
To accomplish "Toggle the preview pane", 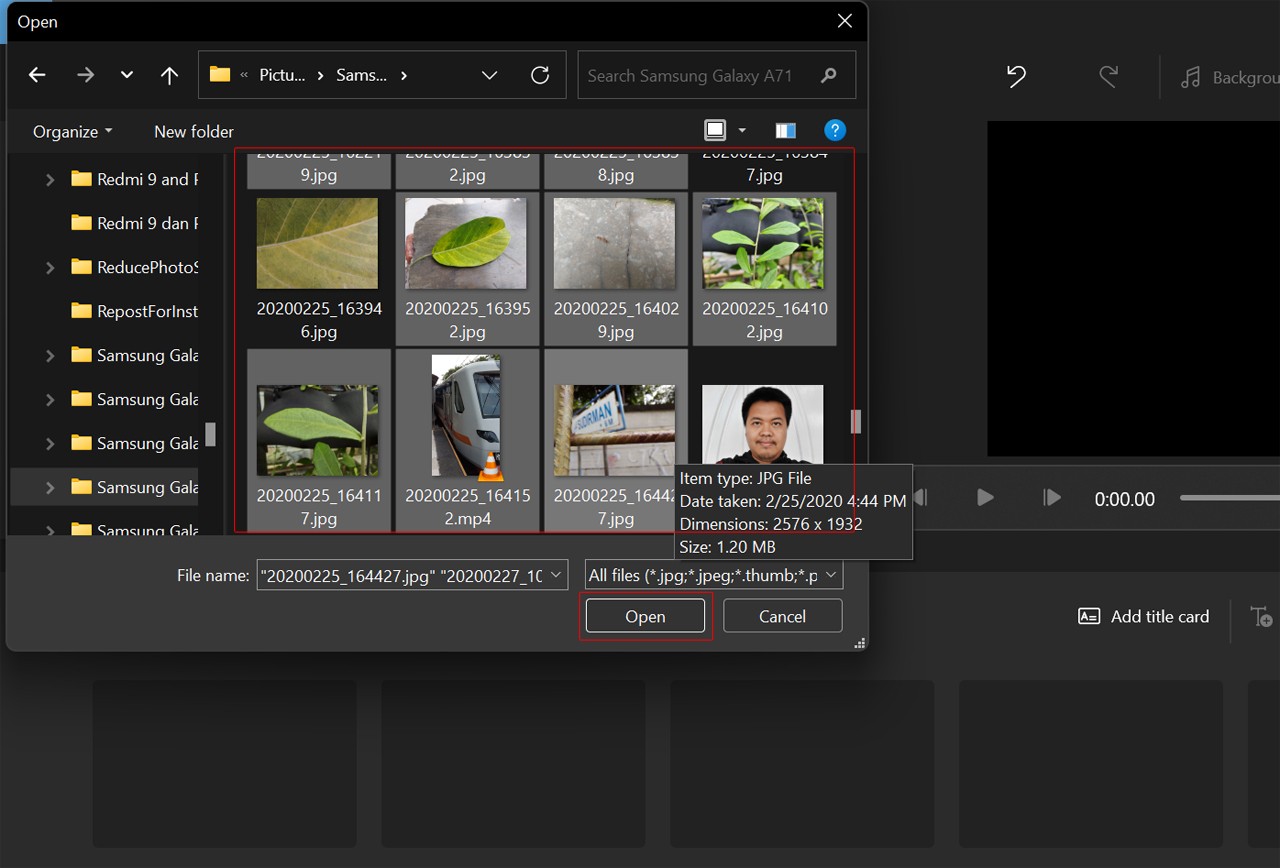I will 785,129.
